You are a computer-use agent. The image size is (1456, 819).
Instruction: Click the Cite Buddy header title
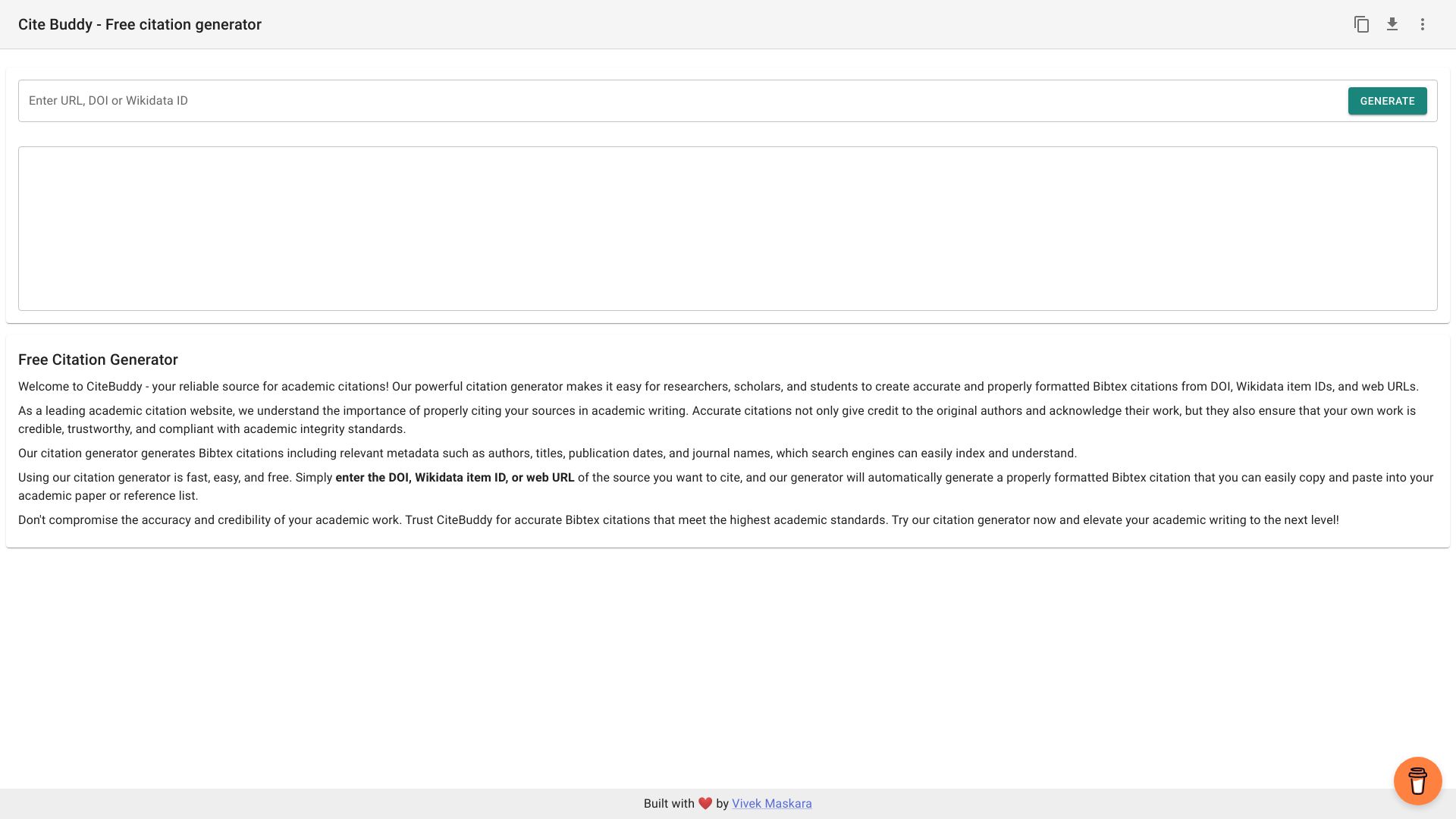pos(140,24)
